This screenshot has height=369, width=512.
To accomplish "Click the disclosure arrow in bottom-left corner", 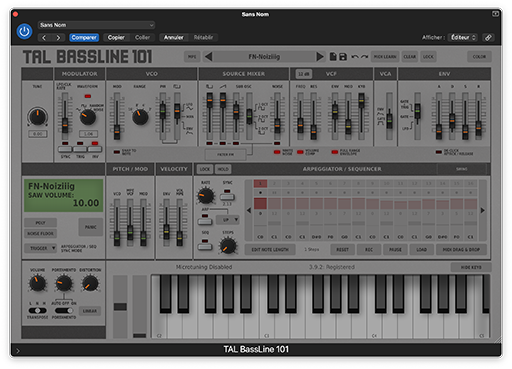I will 18,351.
